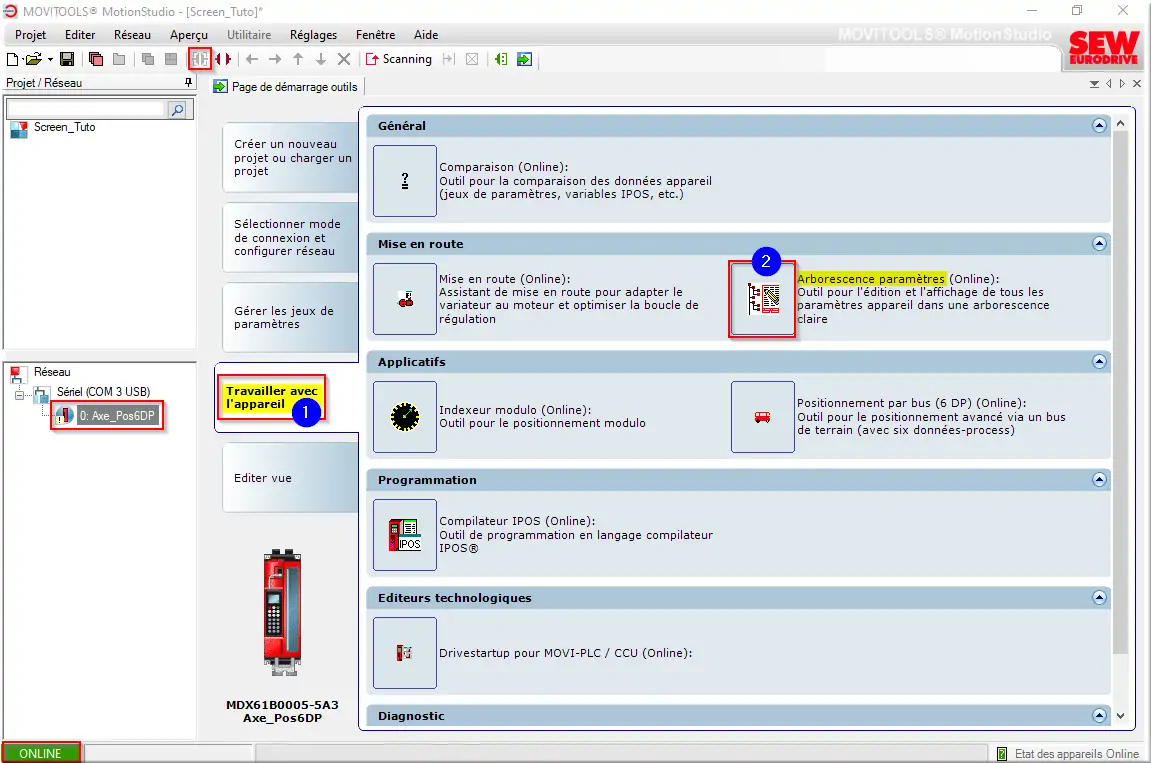The width and height of the screenshot is (1151, 763).
Task: Click the MDX61B0005-5A3 device image
Action: 283,612
